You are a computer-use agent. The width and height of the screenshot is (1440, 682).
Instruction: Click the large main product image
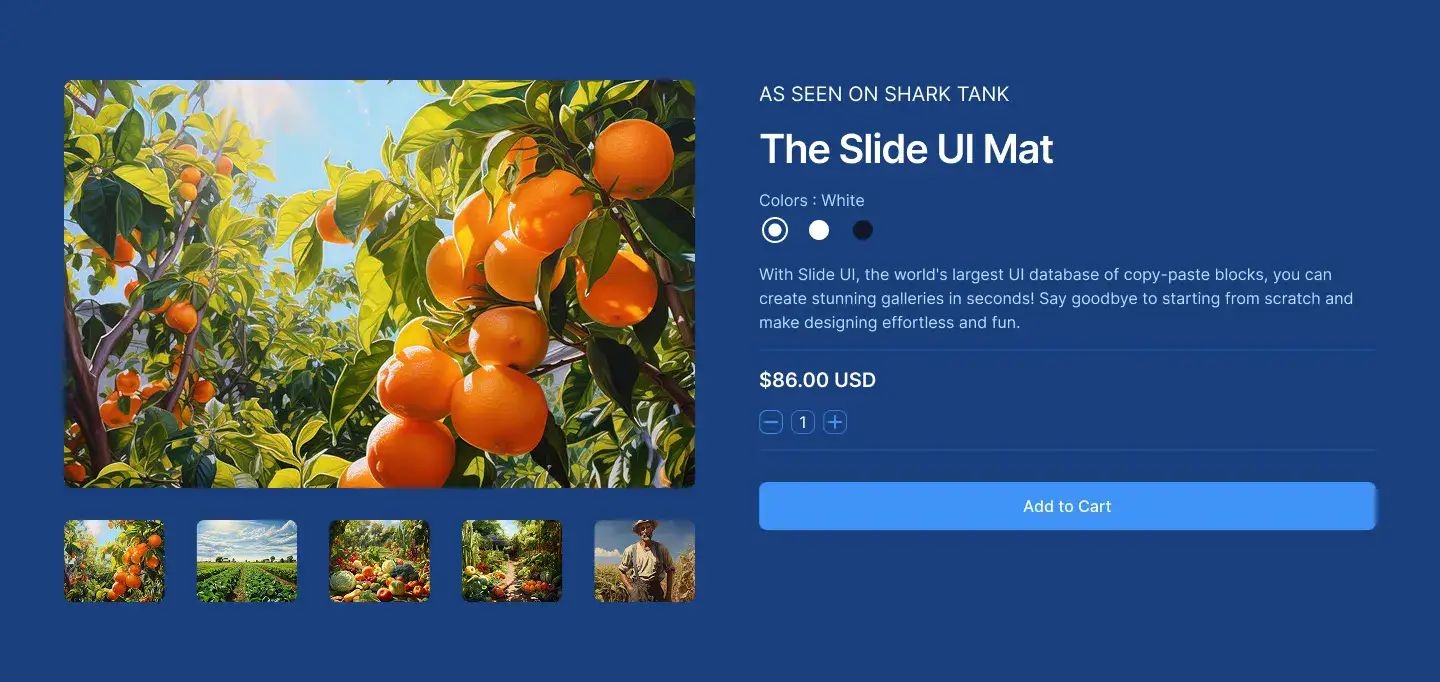(x=379, y=284)
